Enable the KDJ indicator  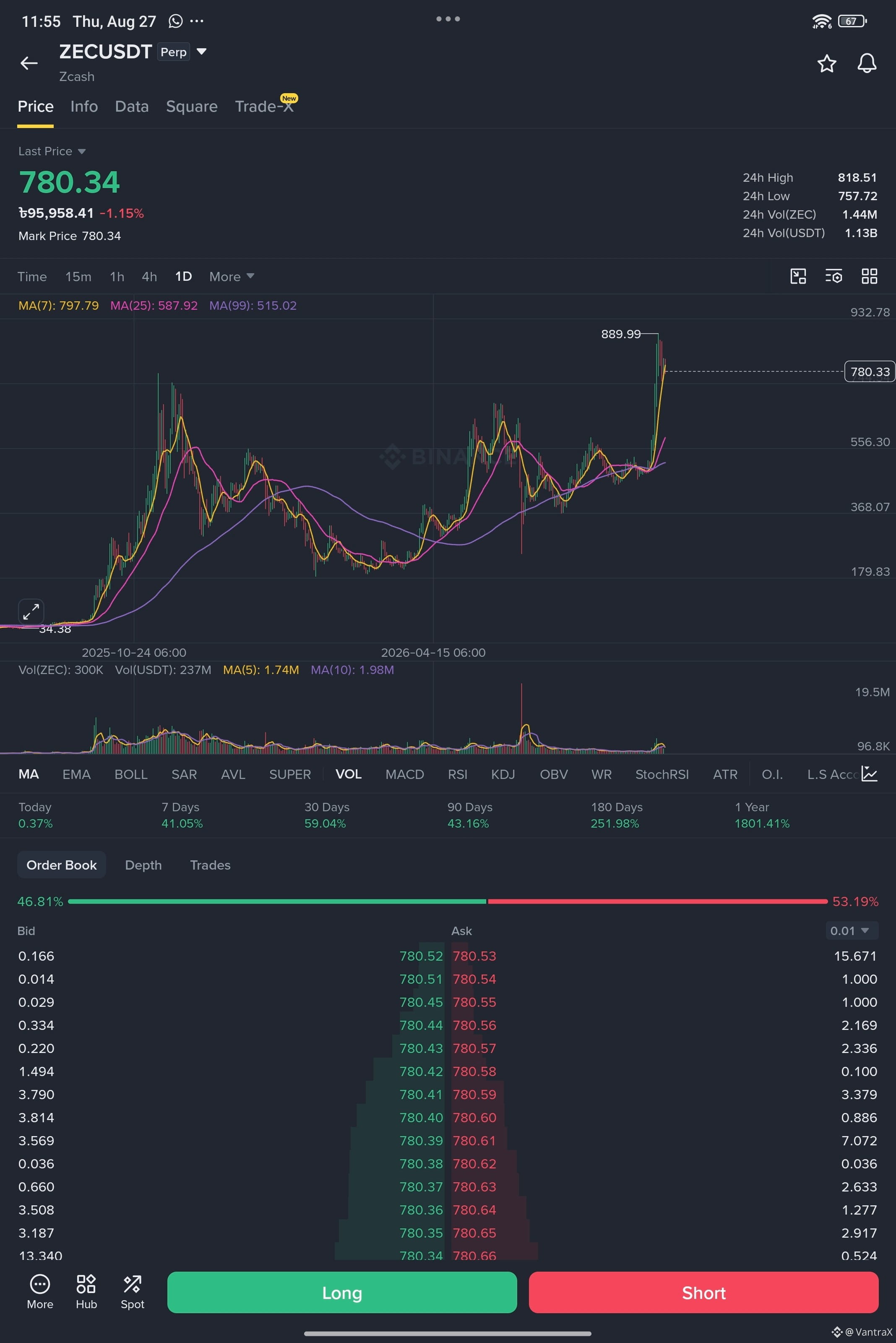click(x=503, y=774)
